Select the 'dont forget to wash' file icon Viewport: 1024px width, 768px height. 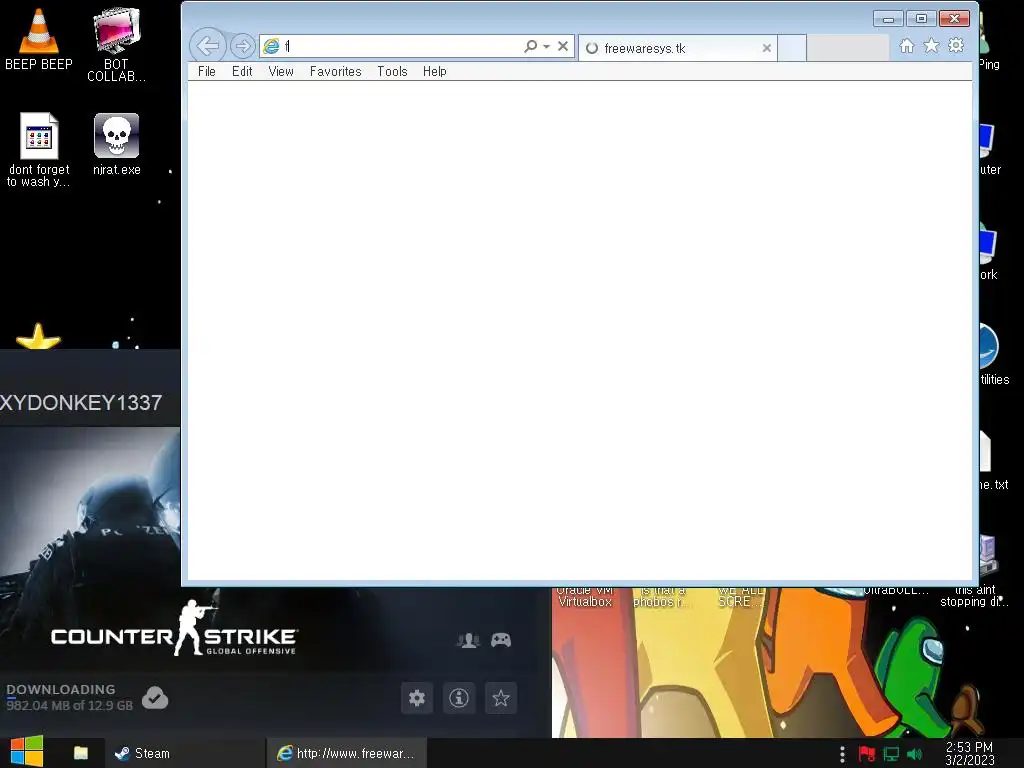pos(39,149)
